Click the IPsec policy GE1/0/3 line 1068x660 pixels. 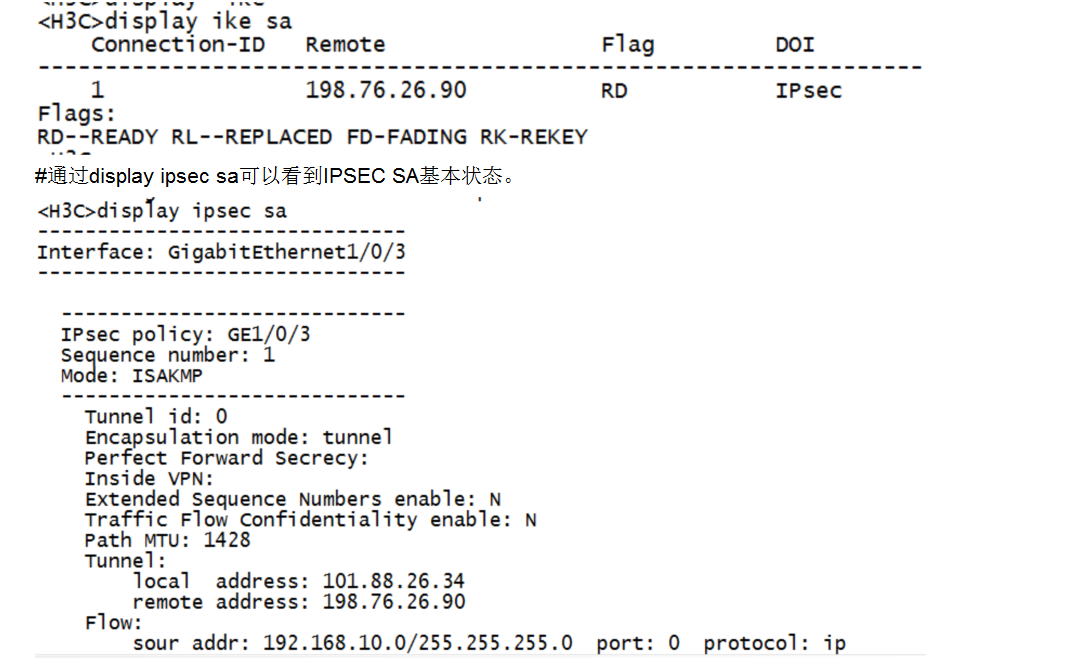point(185,334)
